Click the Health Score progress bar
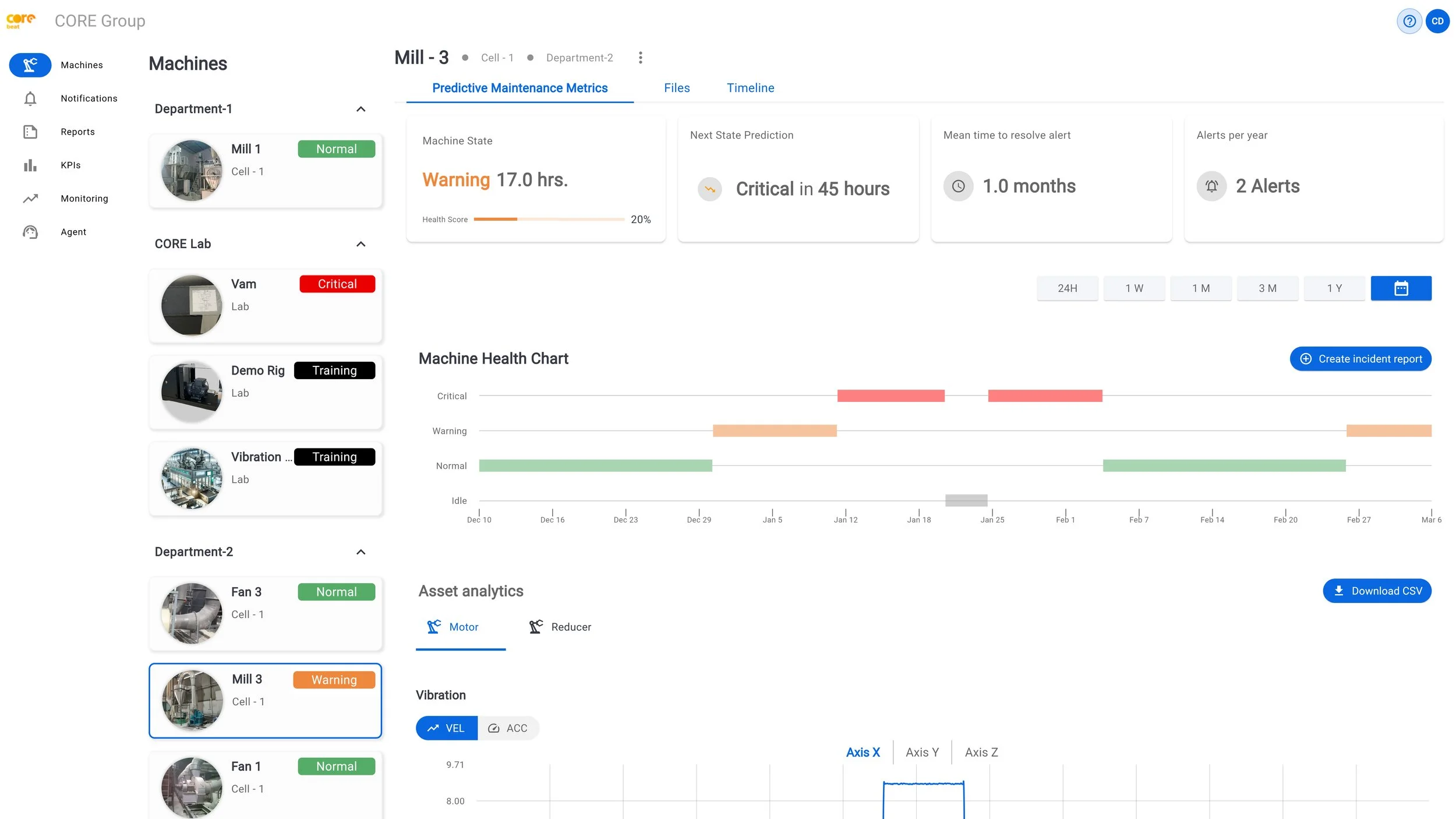Screen dimensions: 1456x819 (549, 220)
